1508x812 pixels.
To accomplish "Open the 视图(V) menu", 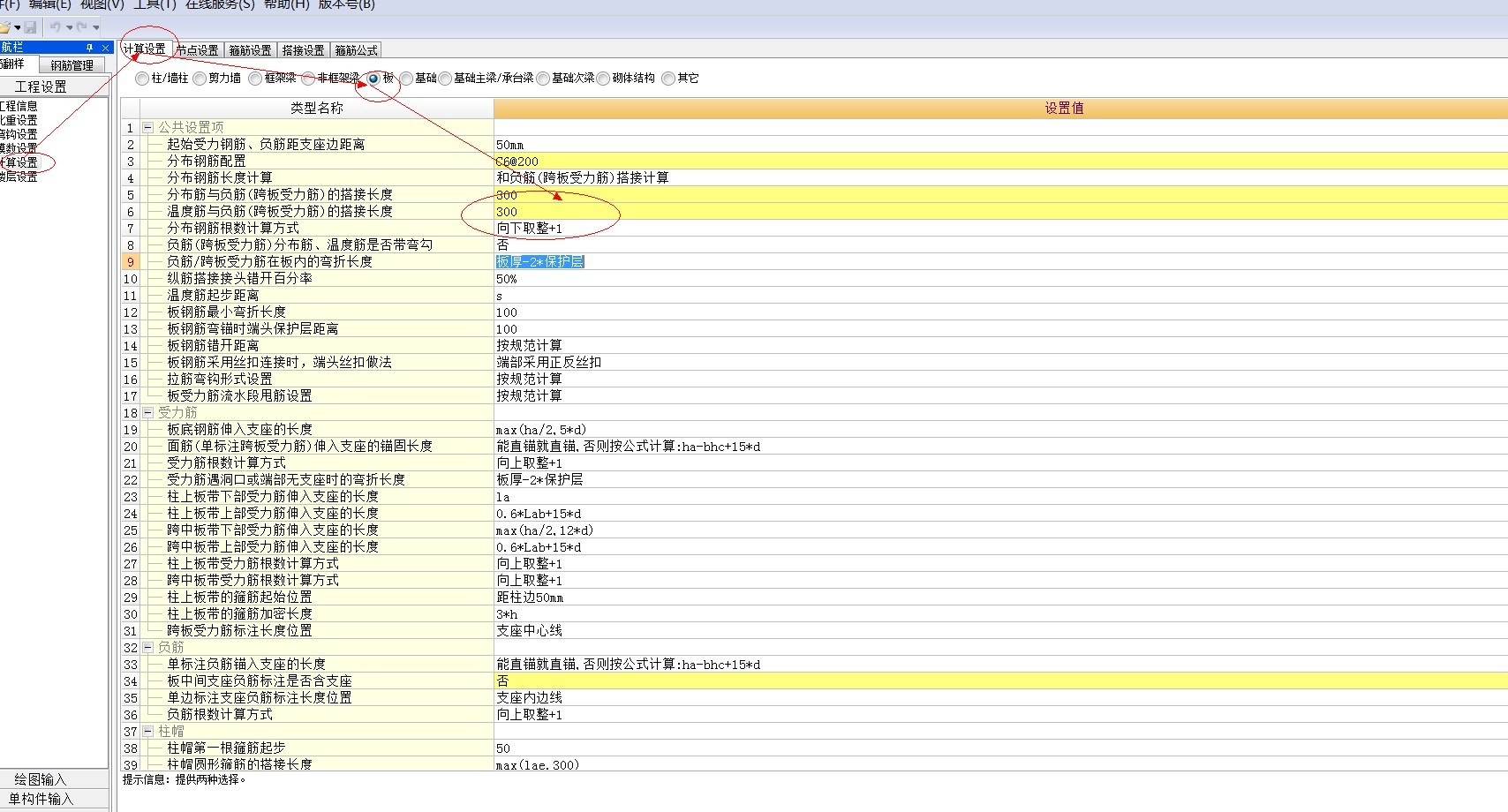I will (102, 4).
